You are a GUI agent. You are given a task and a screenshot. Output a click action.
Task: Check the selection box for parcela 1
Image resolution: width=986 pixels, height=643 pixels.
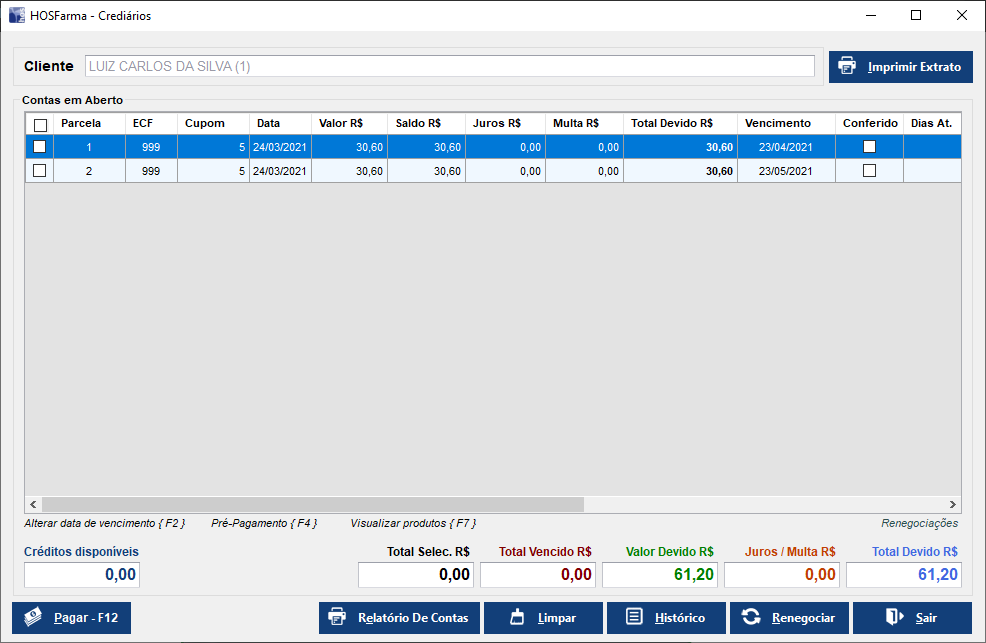40,147
